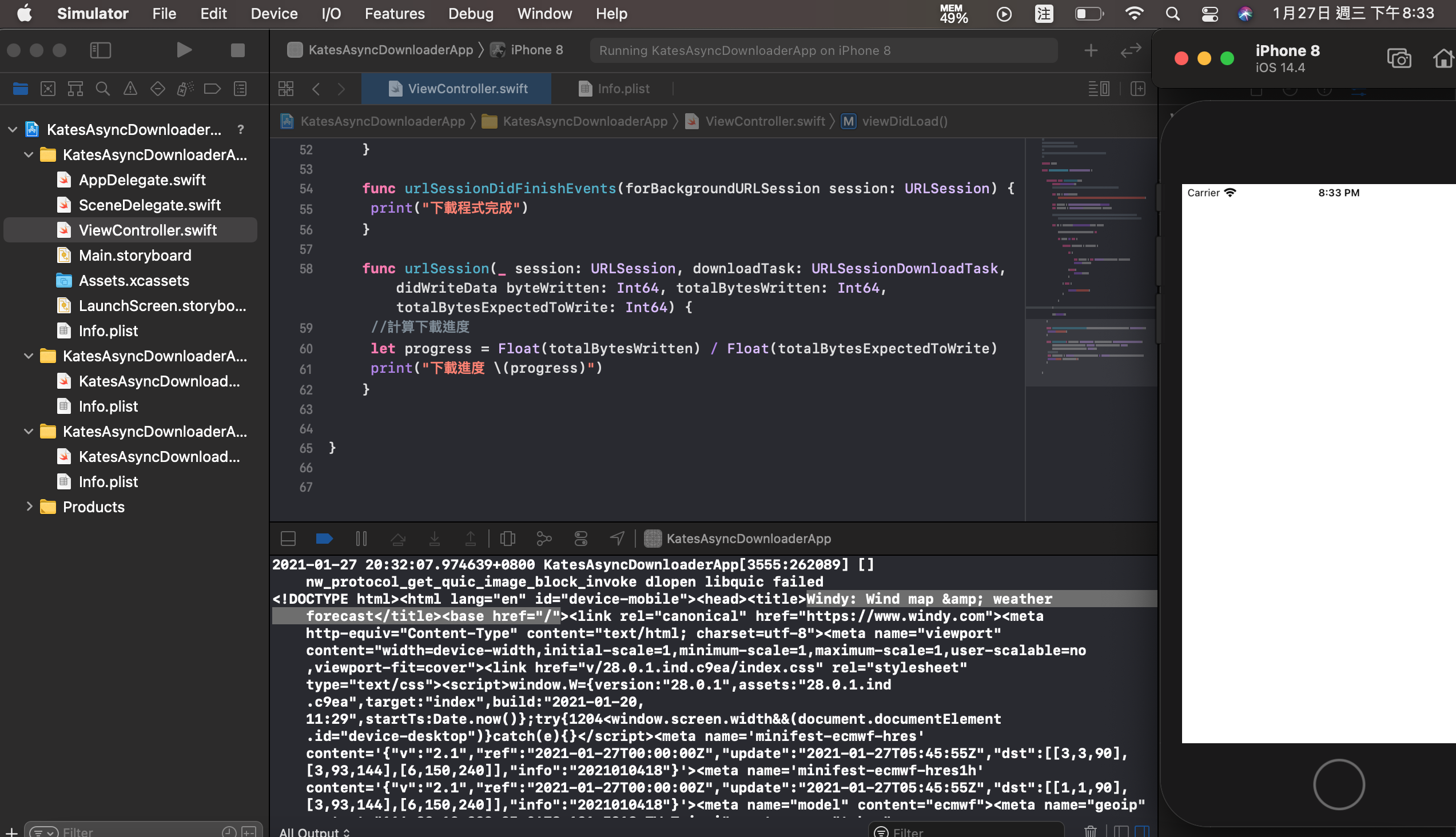This screenshot has width=1456, height=837.
Task: Click the Step Over debug button
Action: coord(398,539)
